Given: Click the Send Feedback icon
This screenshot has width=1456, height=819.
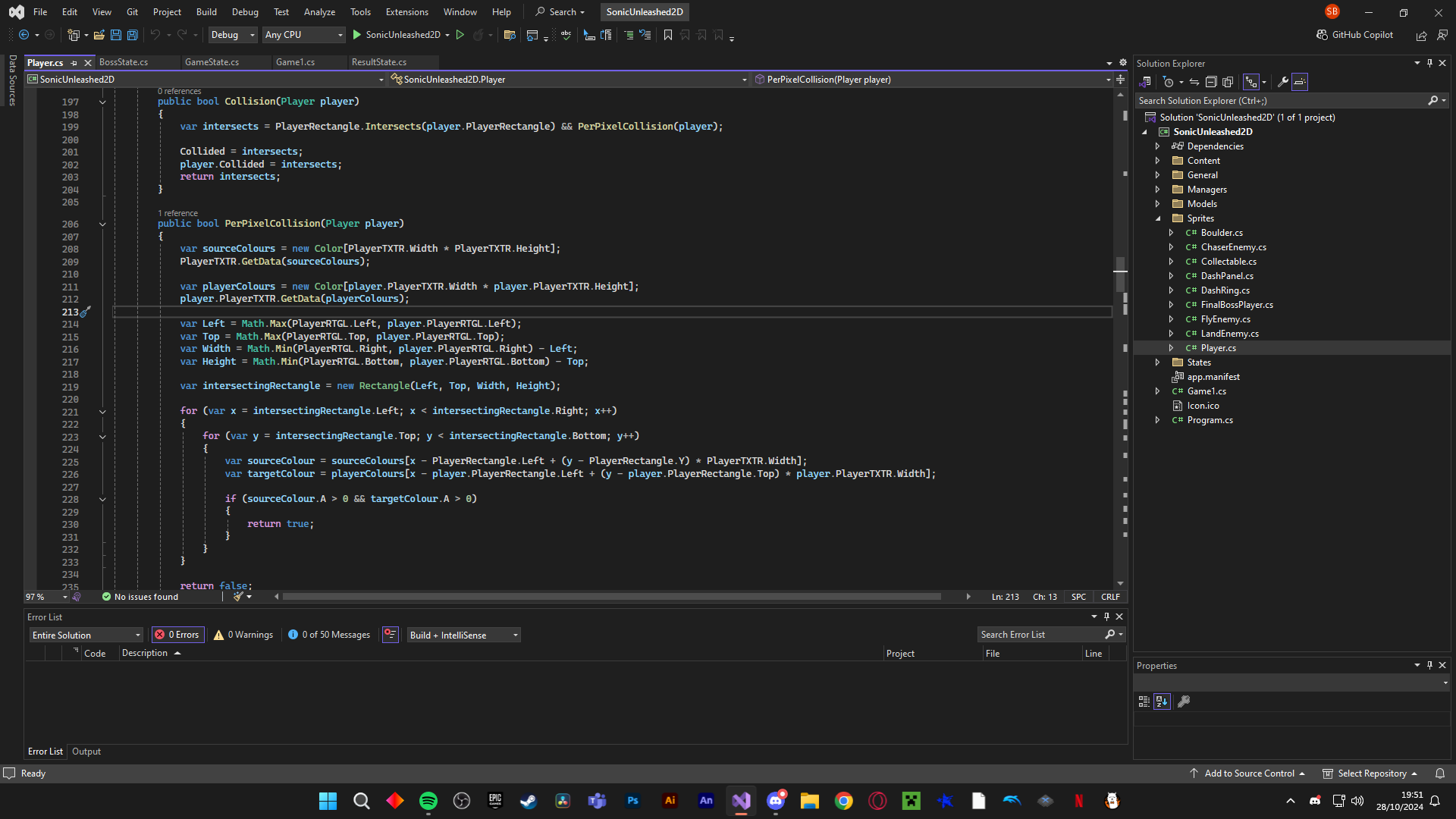Looking at the screenshot, I should [x=1442, y=35].
